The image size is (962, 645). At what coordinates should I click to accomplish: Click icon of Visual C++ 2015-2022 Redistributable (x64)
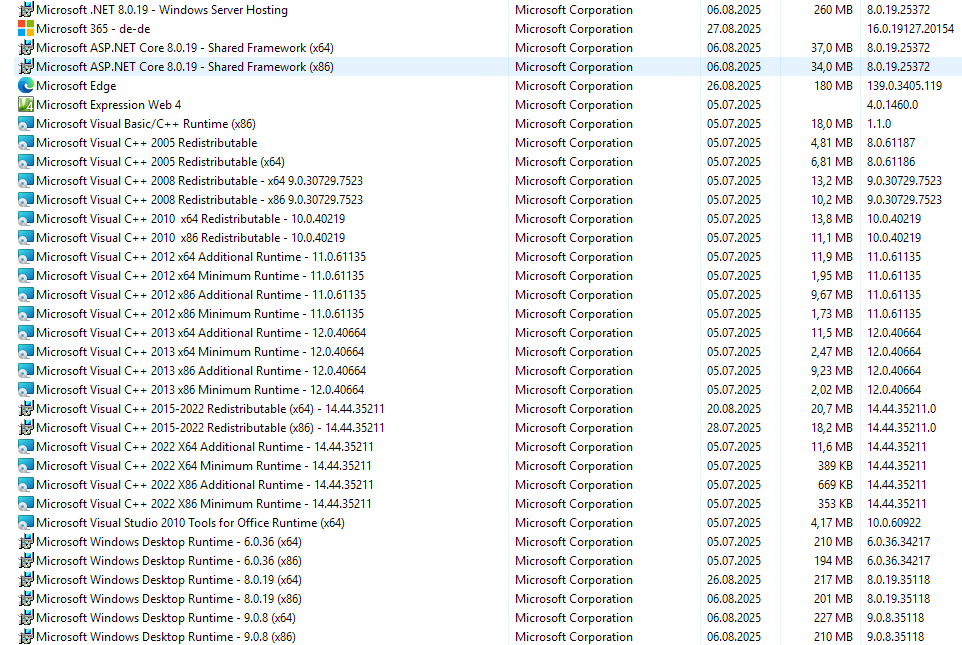[26, 409]
